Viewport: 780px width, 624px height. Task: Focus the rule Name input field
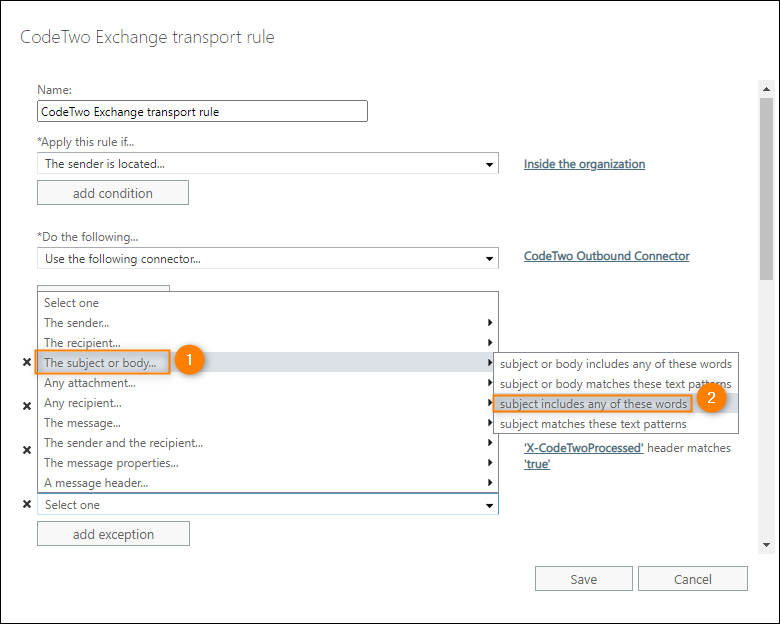202,111
